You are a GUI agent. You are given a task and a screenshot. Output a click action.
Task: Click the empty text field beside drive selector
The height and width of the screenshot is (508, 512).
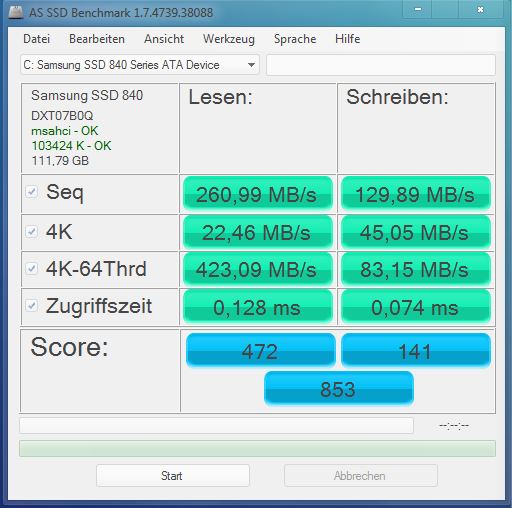(381, 65)
